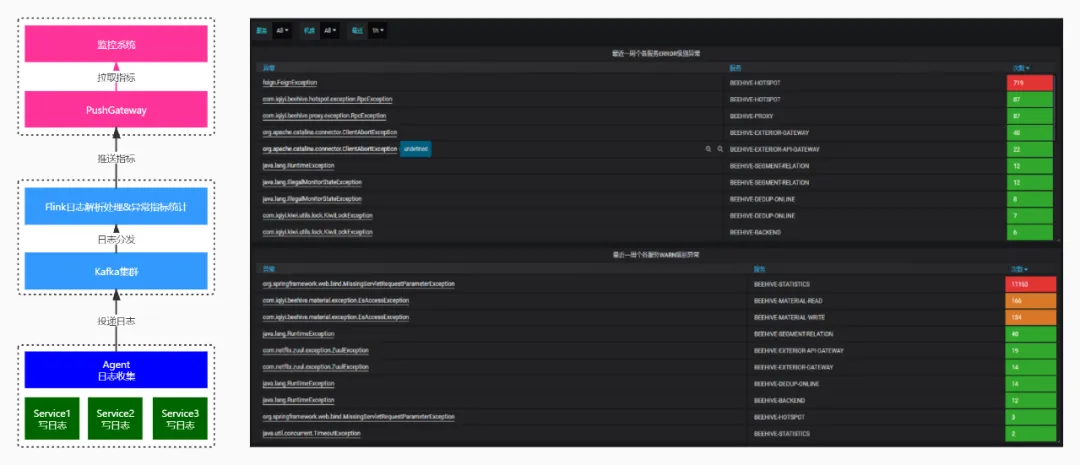Select the pink 监控系统 box
Screen dimensions: 1080x465
(116, 45)
